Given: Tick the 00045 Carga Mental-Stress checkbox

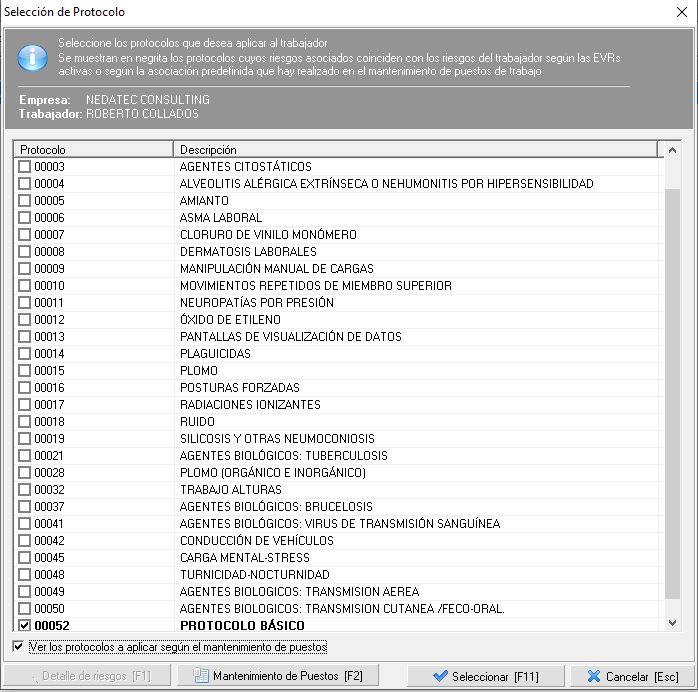Looking at the screenshot, I should pos(24,557).
